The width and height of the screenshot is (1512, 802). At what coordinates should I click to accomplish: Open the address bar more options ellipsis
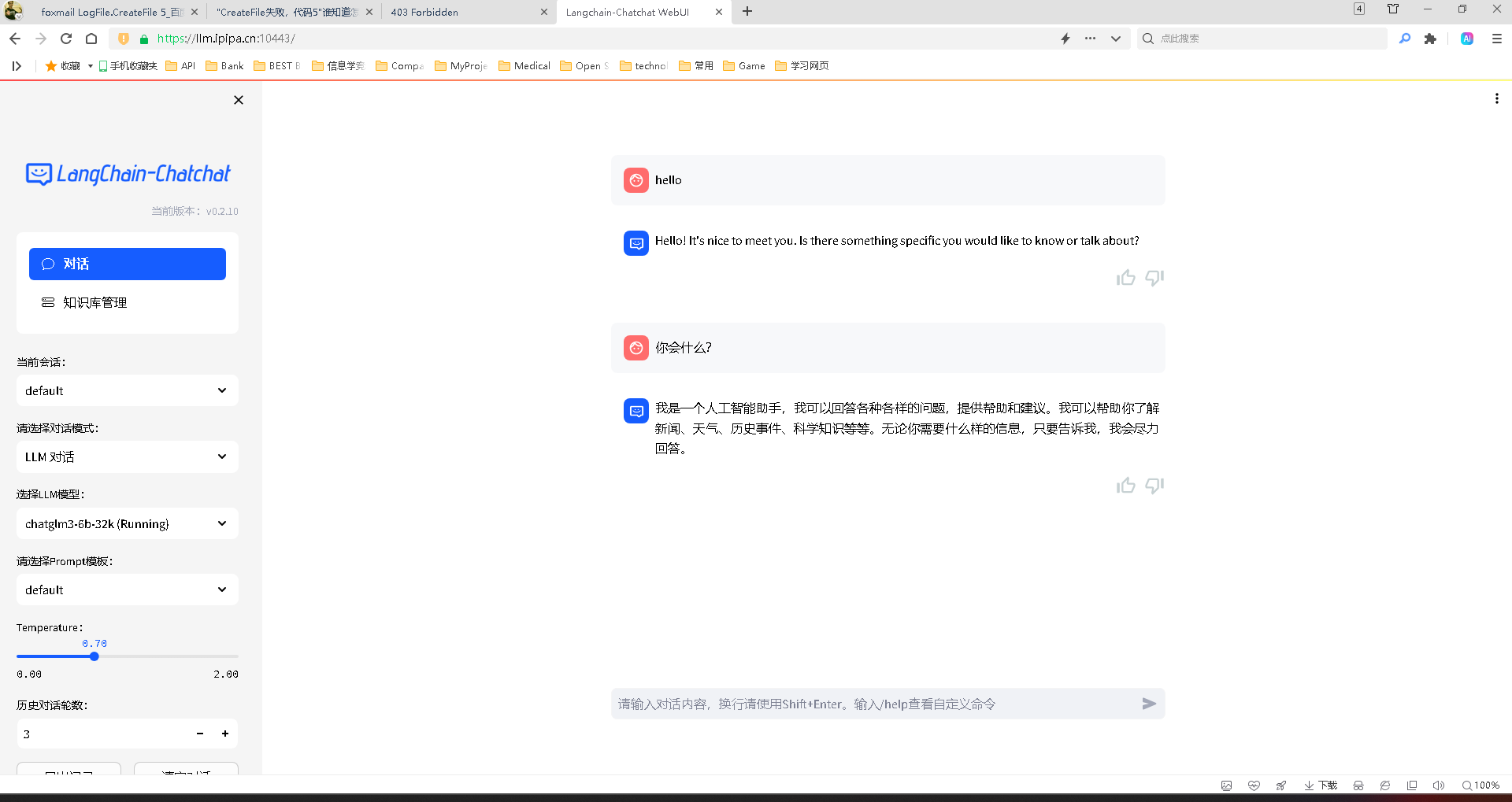[1090, 39]
